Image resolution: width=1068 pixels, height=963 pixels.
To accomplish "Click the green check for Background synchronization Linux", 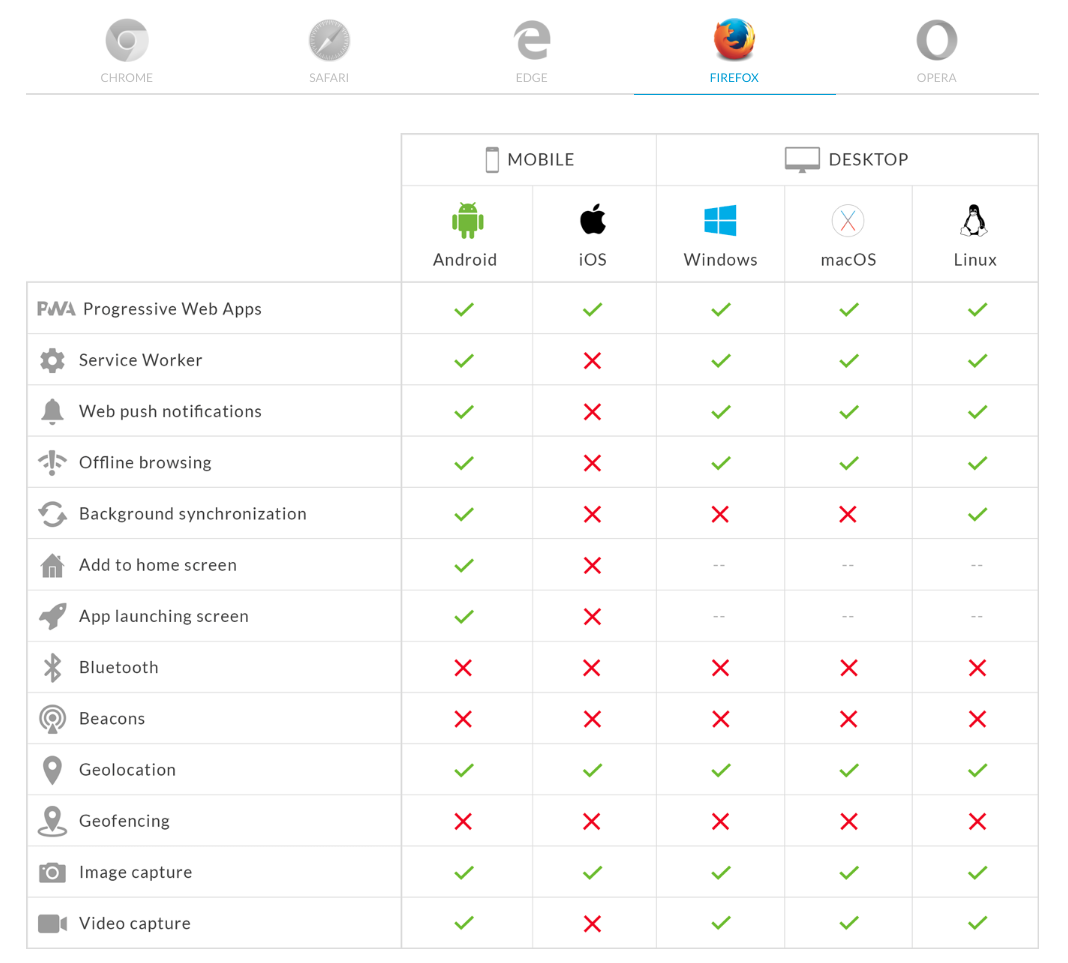I will click(x=977, y=514).
